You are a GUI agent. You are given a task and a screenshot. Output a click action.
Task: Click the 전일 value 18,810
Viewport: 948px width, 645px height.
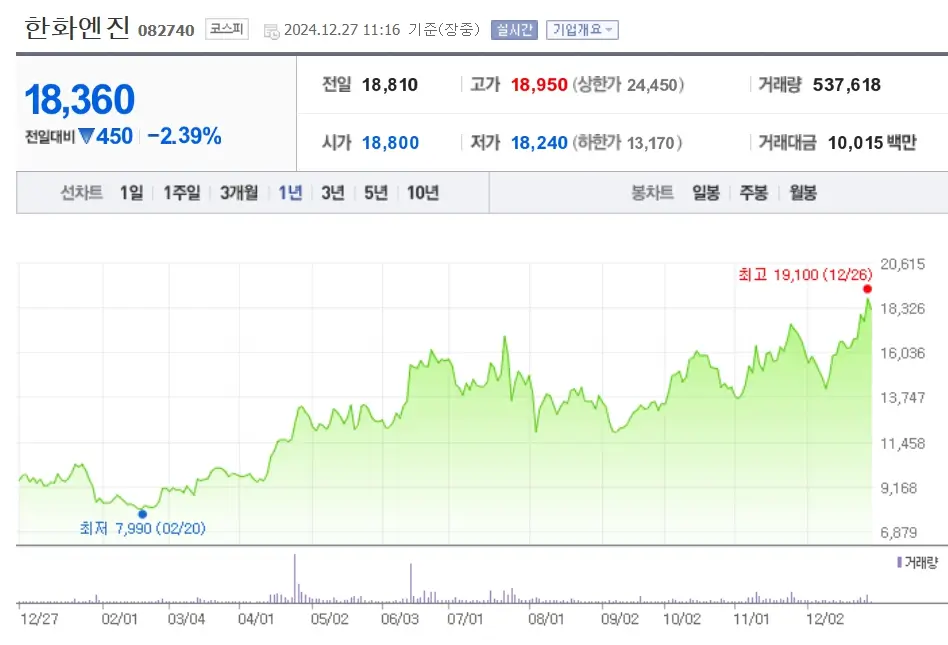[x=390, y=85]
